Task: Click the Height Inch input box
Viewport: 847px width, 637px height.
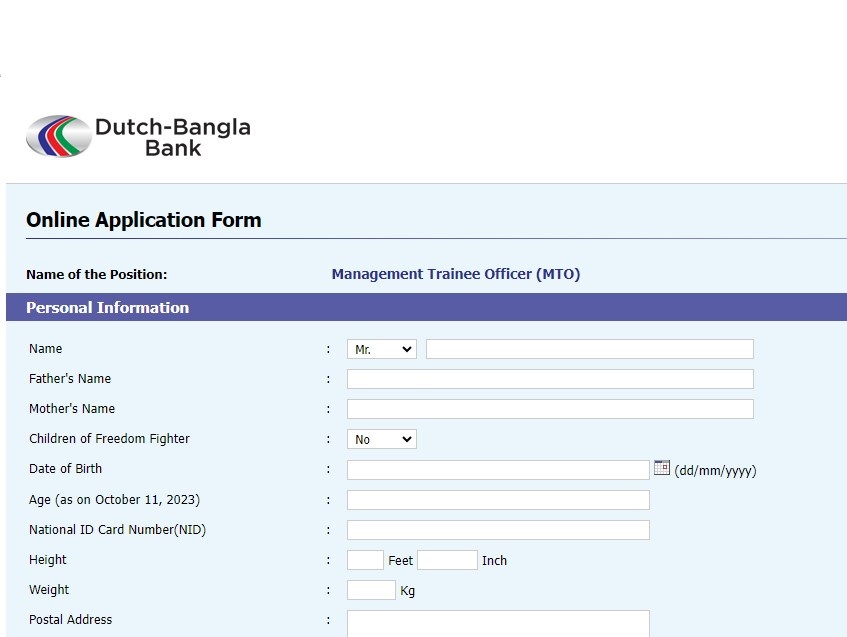Action: pyautogui.click(x=447, y=559)
